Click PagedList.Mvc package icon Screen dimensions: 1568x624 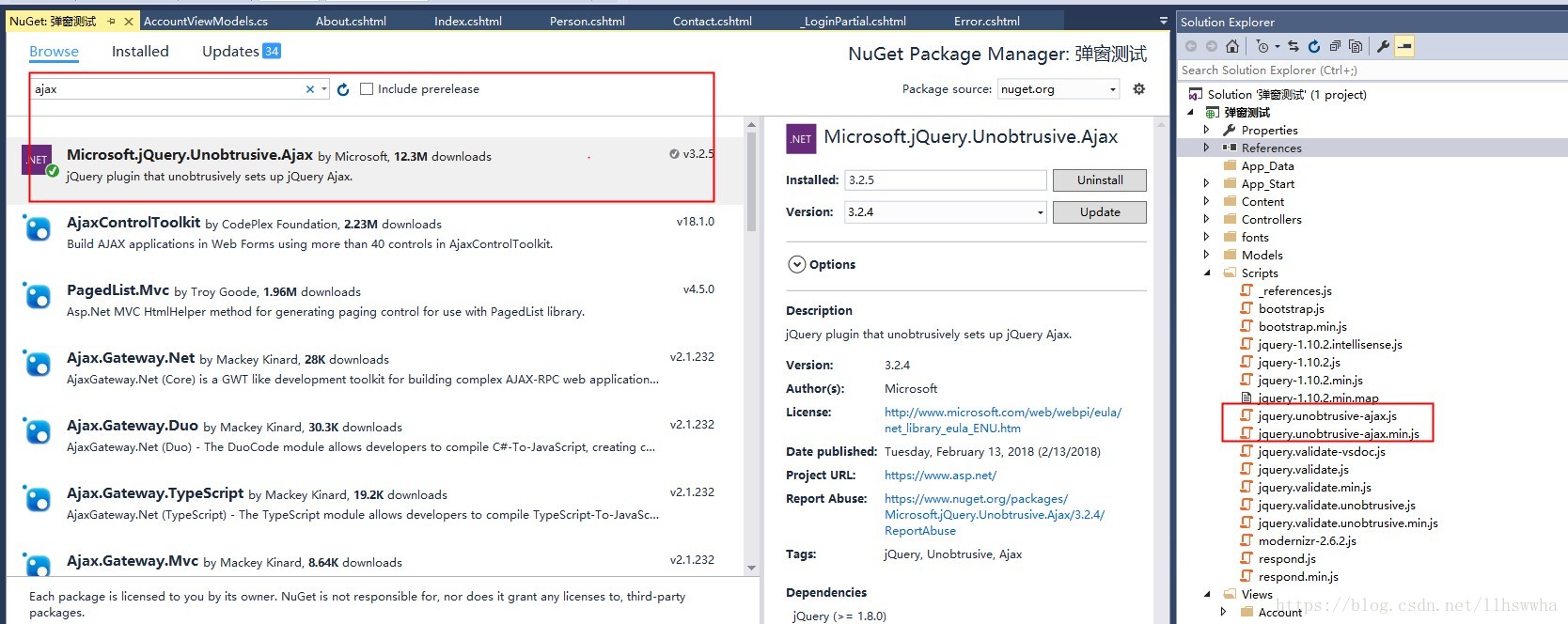tap(38, 296)
